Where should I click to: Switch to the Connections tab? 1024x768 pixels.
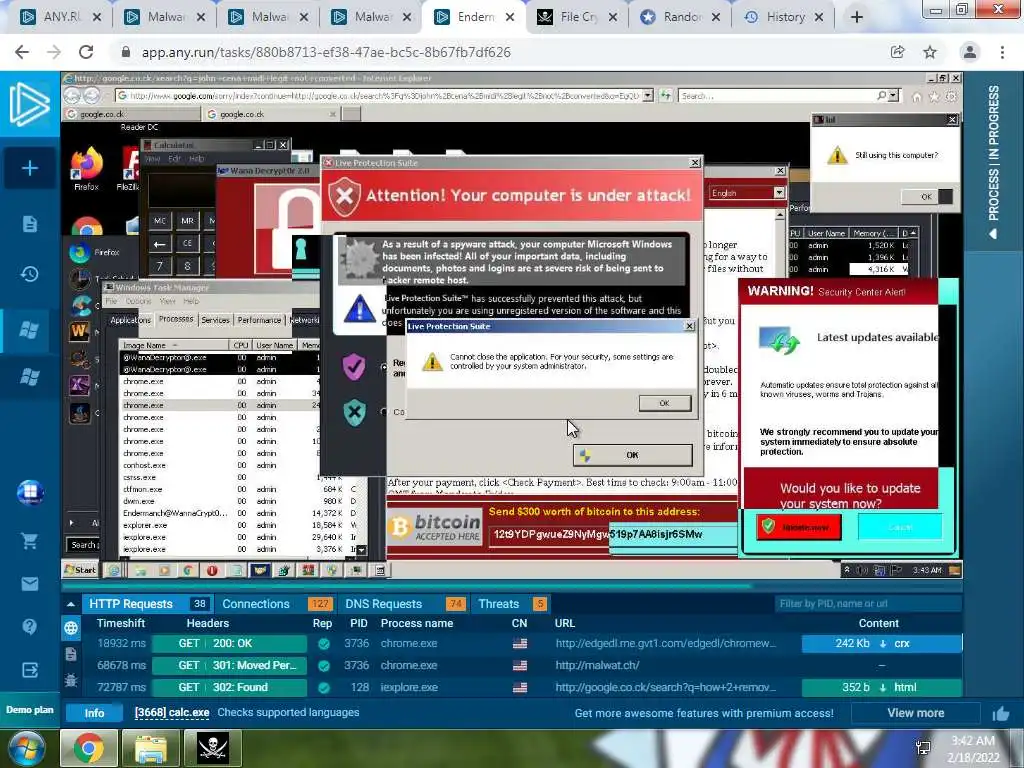click(276, 604)
